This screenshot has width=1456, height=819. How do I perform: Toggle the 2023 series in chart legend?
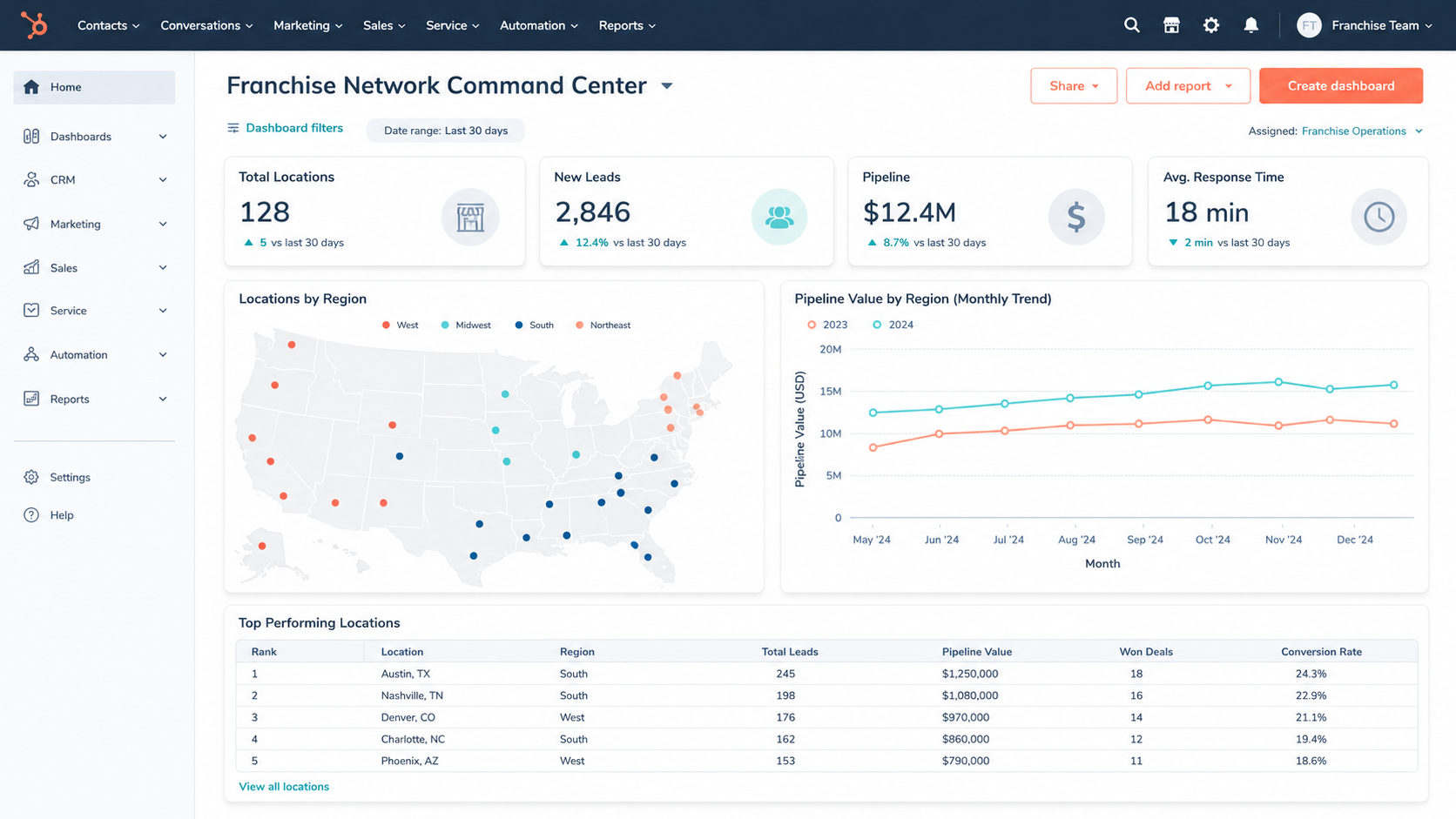click(x=827, y=325)
